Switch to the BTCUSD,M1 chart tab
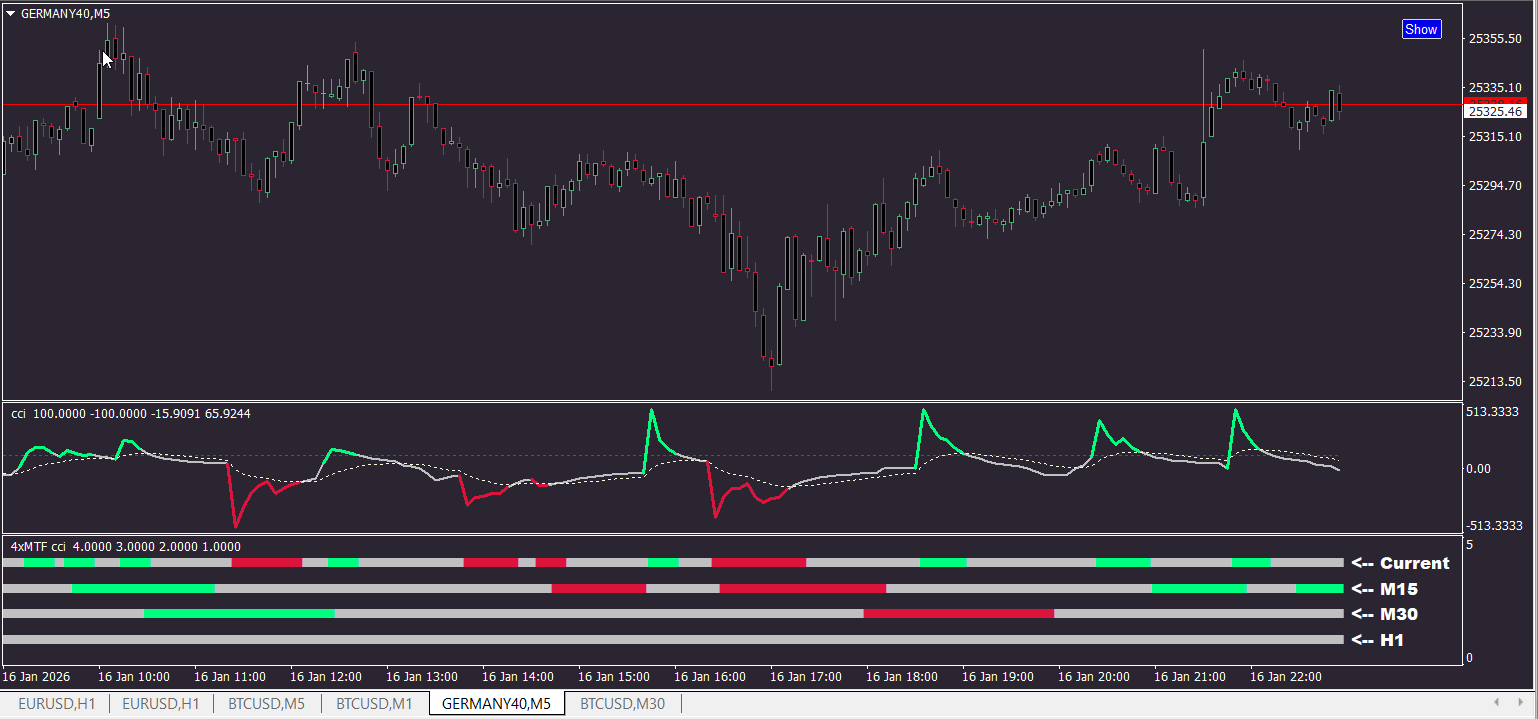The height and width of the screenshot is (719, 1538). coord(374,704)
